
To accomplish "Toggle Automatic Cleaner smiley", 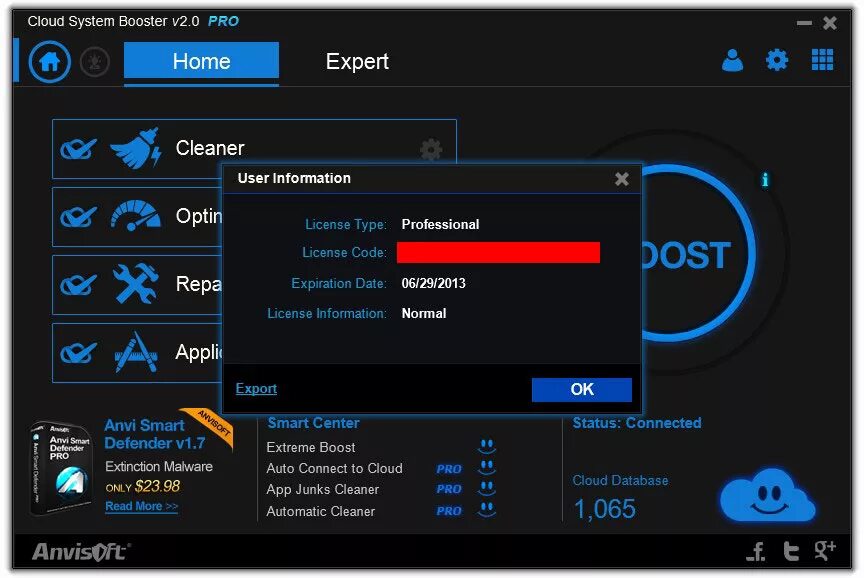I will point(487,510).
